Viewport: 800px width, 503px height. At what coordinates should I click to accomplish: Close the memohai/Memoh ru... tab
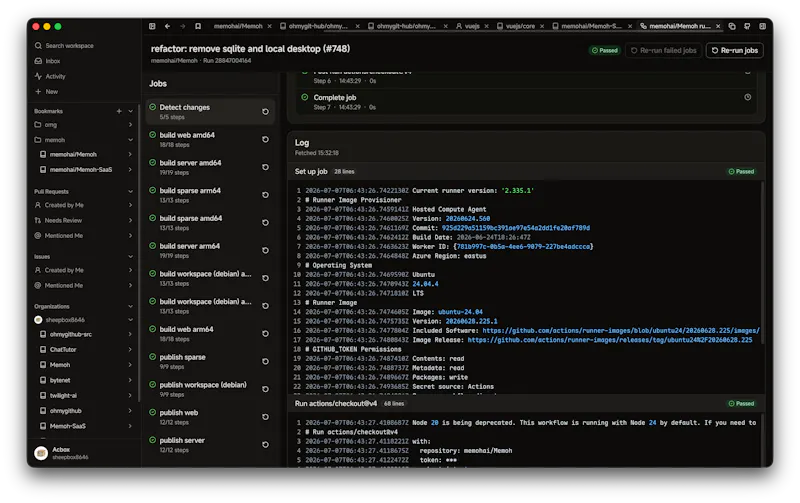tap(718, 26)
